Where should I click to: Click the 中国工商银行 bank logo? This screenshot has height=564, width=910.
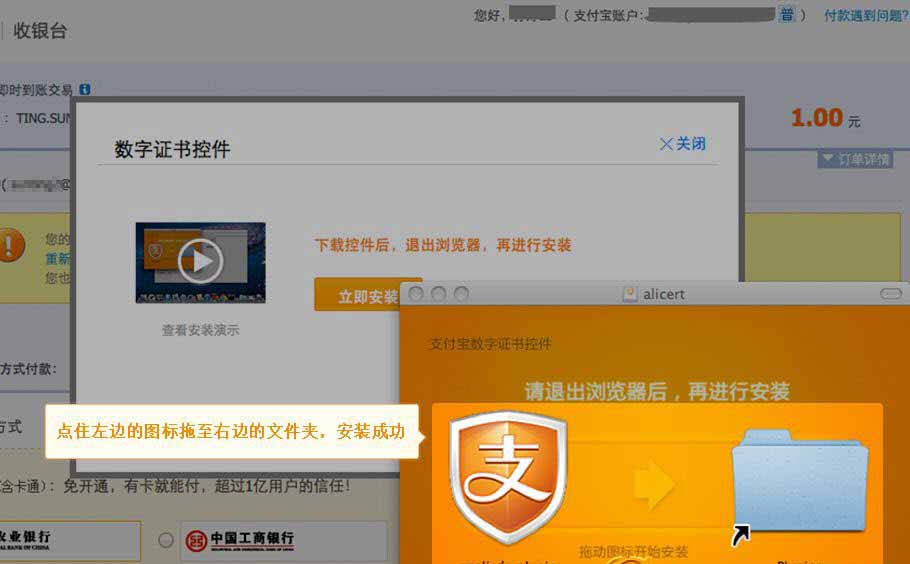click(240, 540)
